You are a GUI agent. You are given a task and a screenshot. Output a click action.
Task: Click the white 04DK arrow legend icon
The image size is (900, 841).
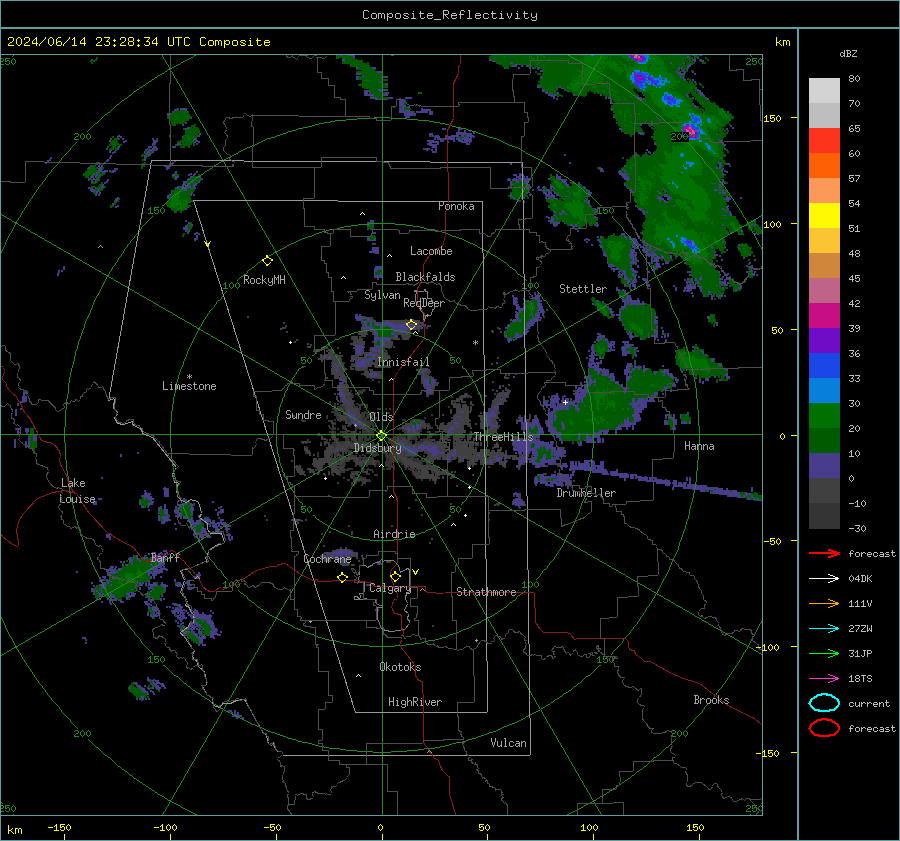[824, 579]
